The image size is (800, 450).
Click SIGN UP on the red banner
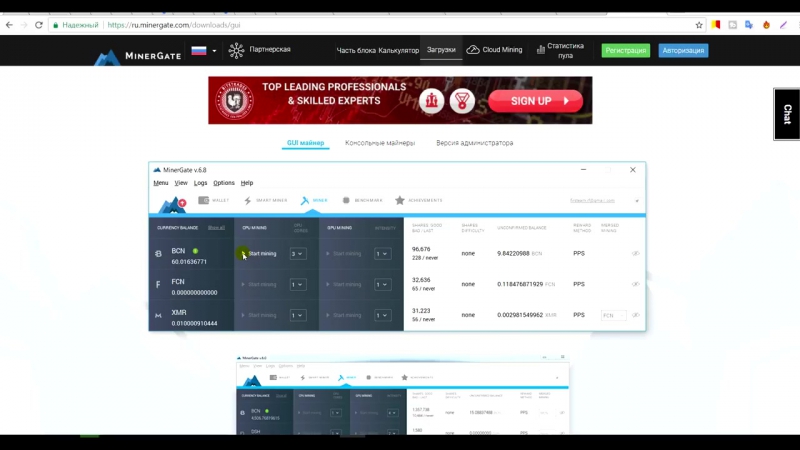[x=535, y=101]
